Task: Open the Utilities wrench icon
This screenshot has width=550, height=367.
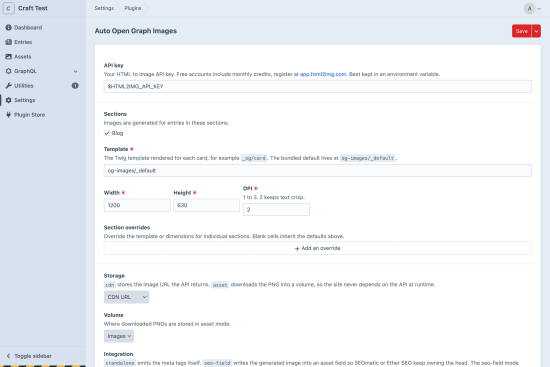Action: [x=8, y=86]
